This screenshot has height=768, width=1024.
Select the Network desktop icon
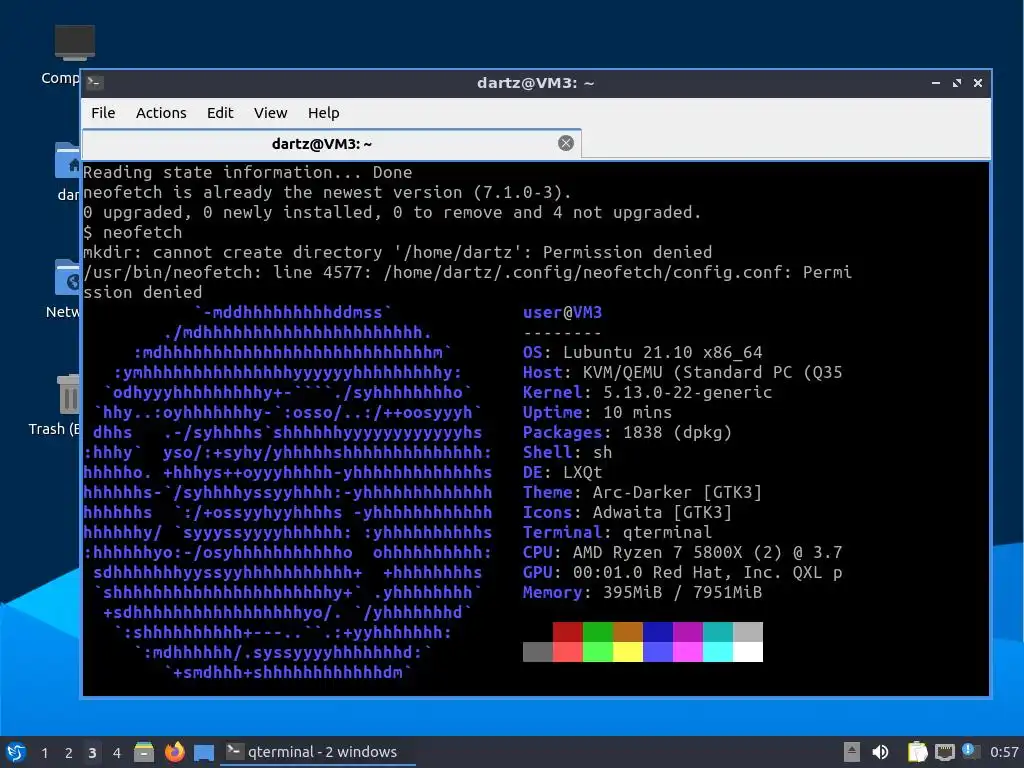63,289
